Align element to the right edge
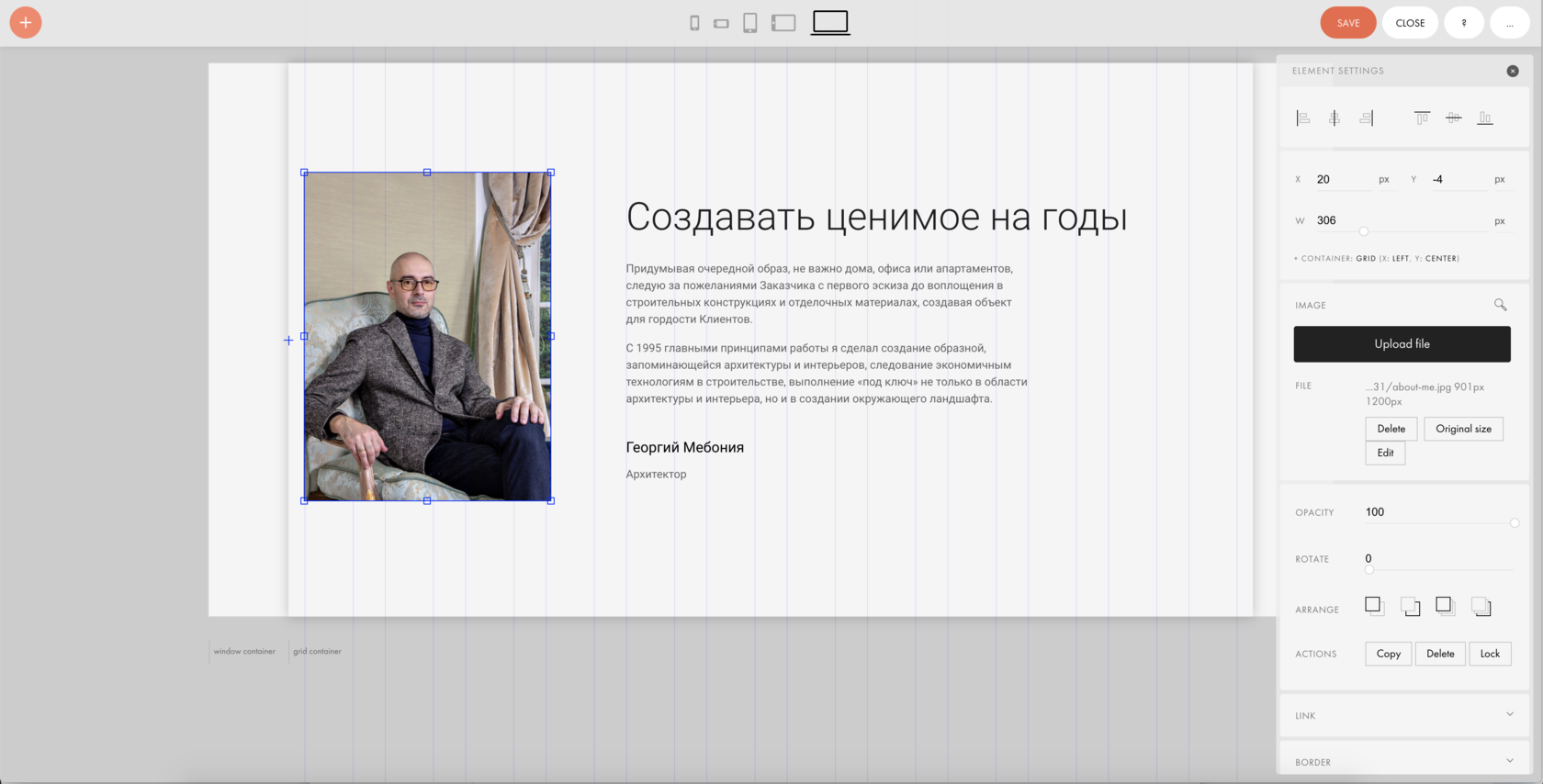This screenshot has width=1543, height=784. pos(1367,118)
